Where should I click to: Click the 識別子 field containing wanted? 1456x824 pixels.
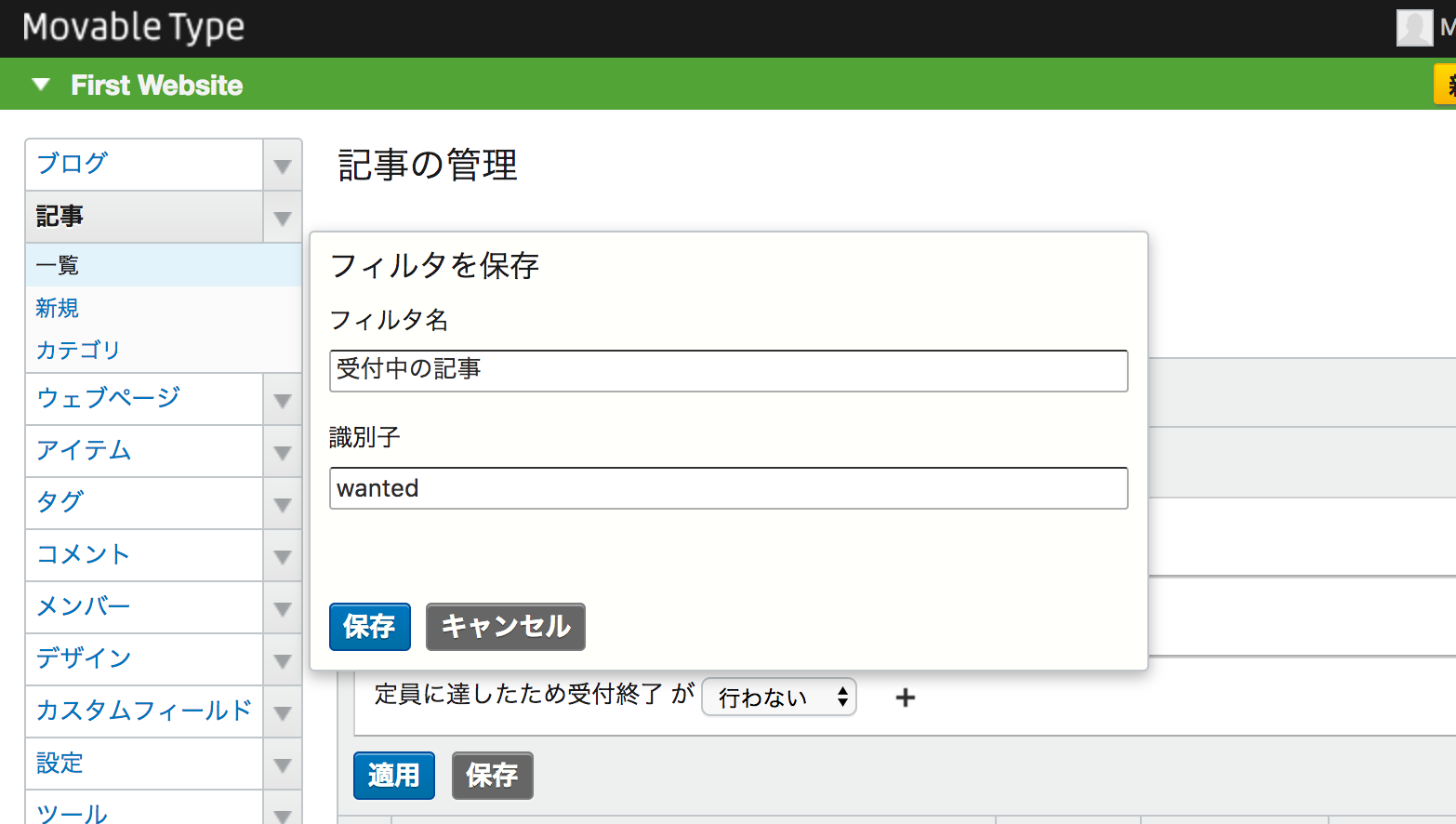(x=728, y=488)
